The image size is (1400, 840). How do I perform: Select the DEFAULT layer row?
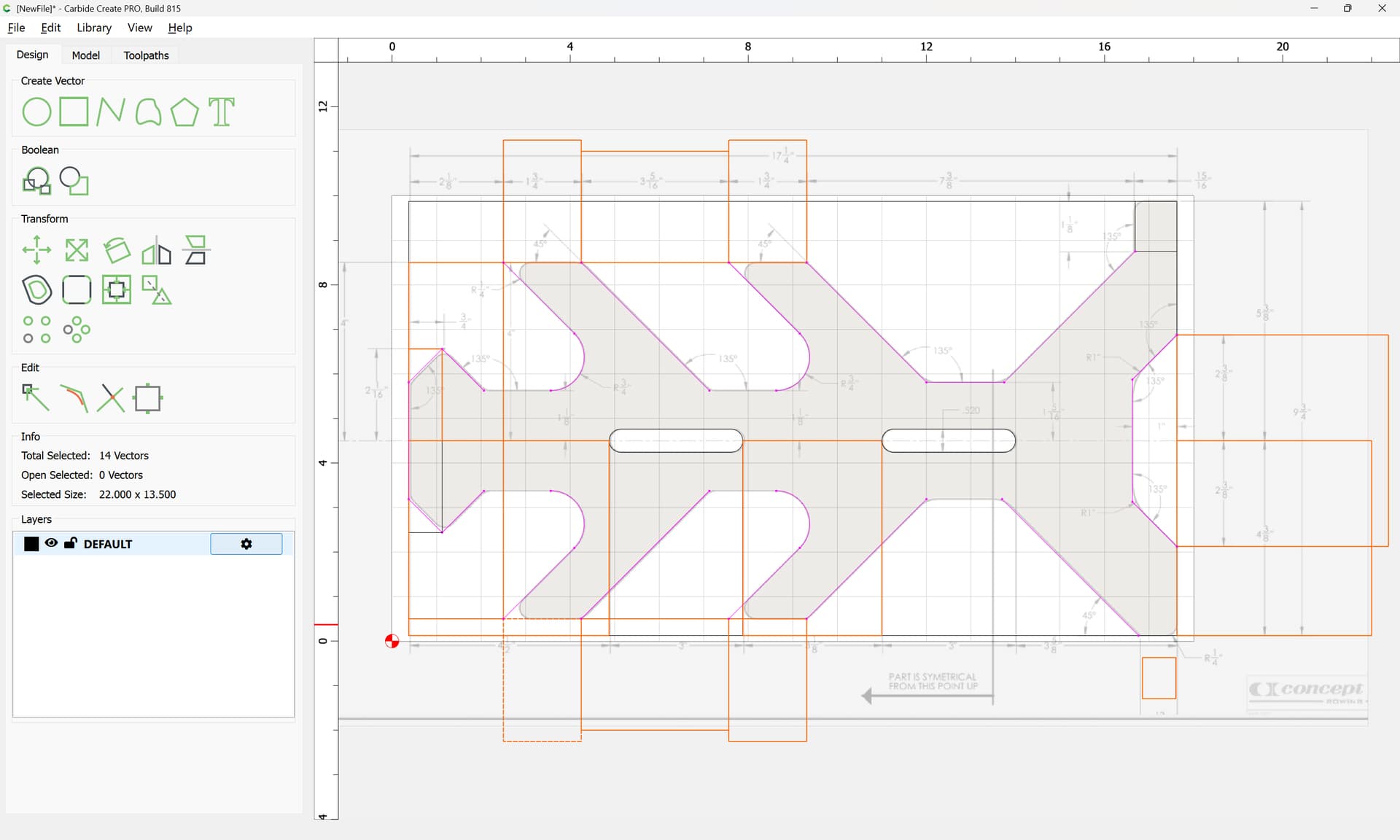pyautogui.click(x=153, y=544)
